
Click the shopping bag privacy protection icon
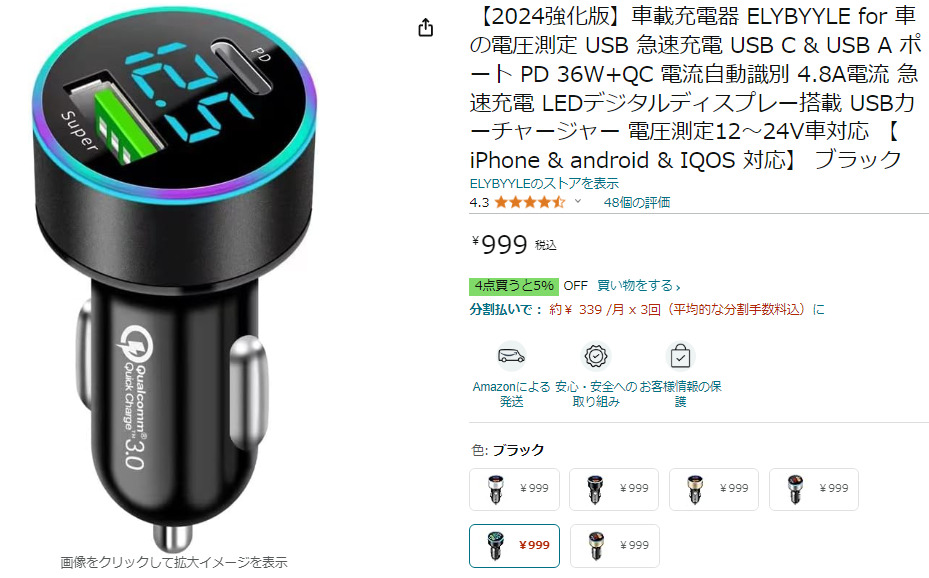click(x=680, y=356)
